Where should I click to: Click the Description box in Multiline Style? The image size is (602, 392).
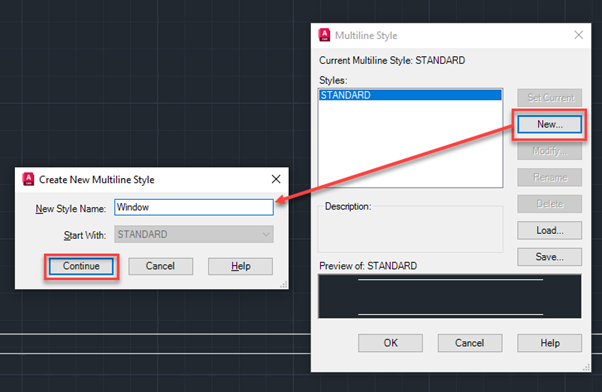[410, 229]
